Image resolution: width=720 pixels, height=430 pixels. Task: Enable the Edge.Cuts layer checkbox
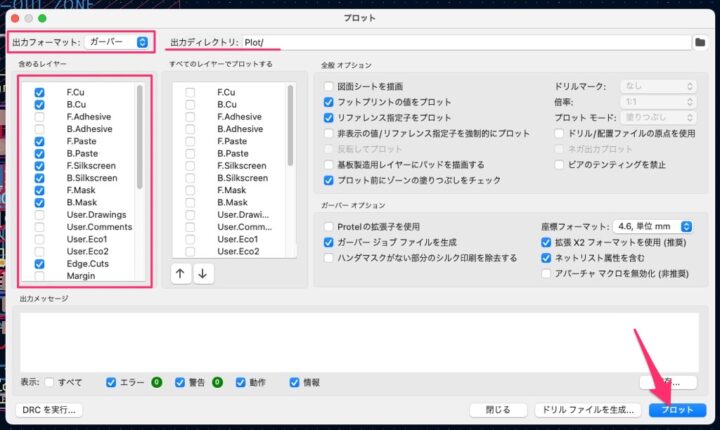(x=39, y=264)
